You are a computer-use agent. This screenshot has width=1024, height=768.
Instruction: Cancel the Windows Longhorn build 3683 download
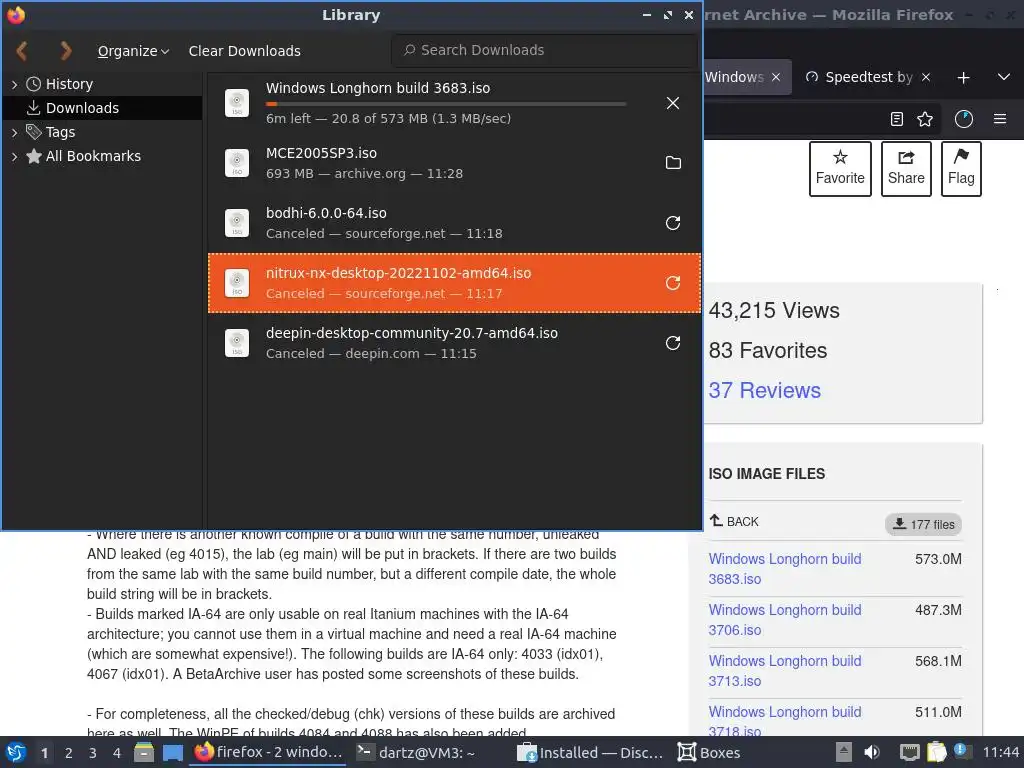673,103
